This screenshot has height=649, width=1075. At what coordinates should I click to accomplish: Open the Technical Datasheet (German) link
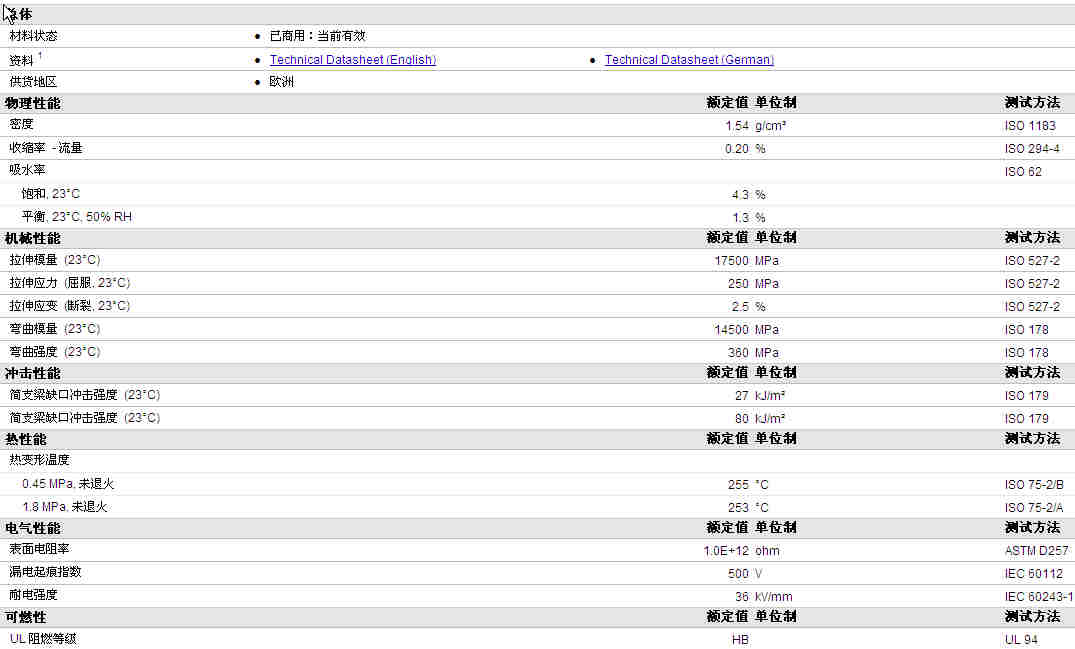(689, 60)
